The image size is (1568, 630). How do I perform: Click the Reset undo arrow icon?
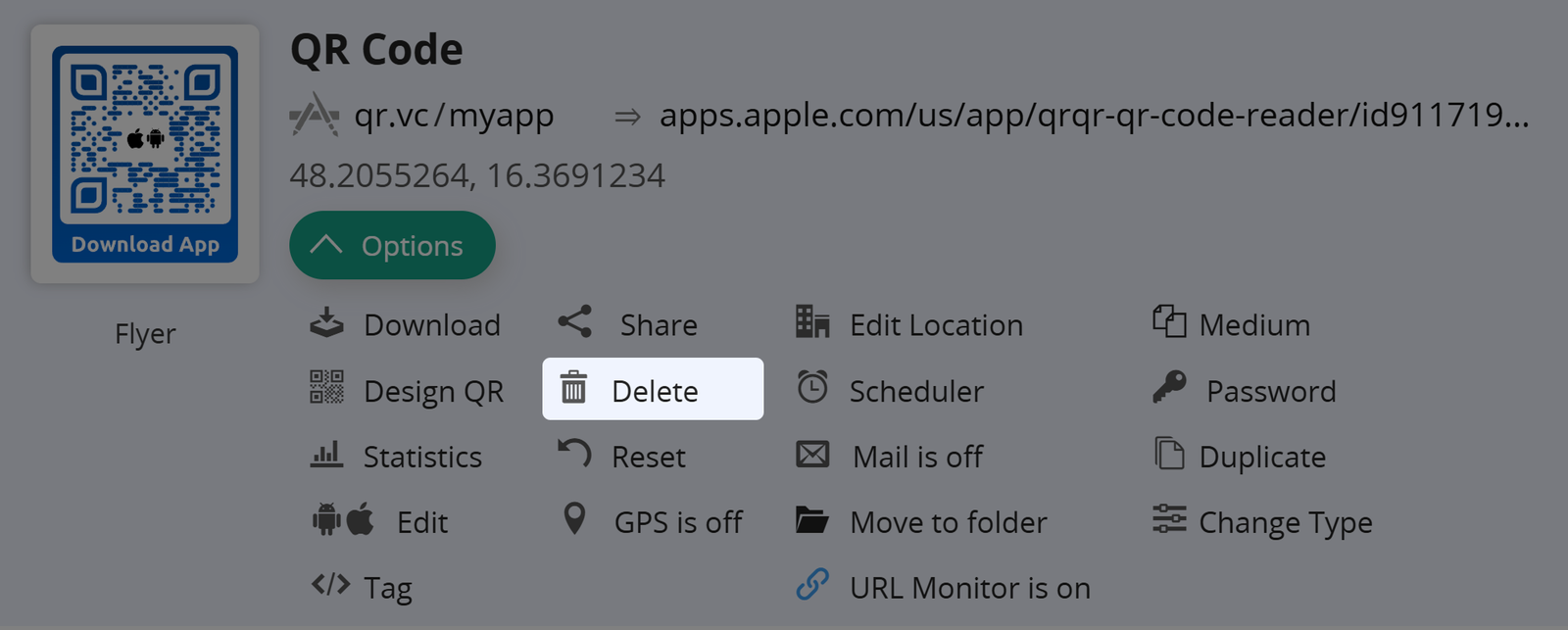[x=574, y=454]
